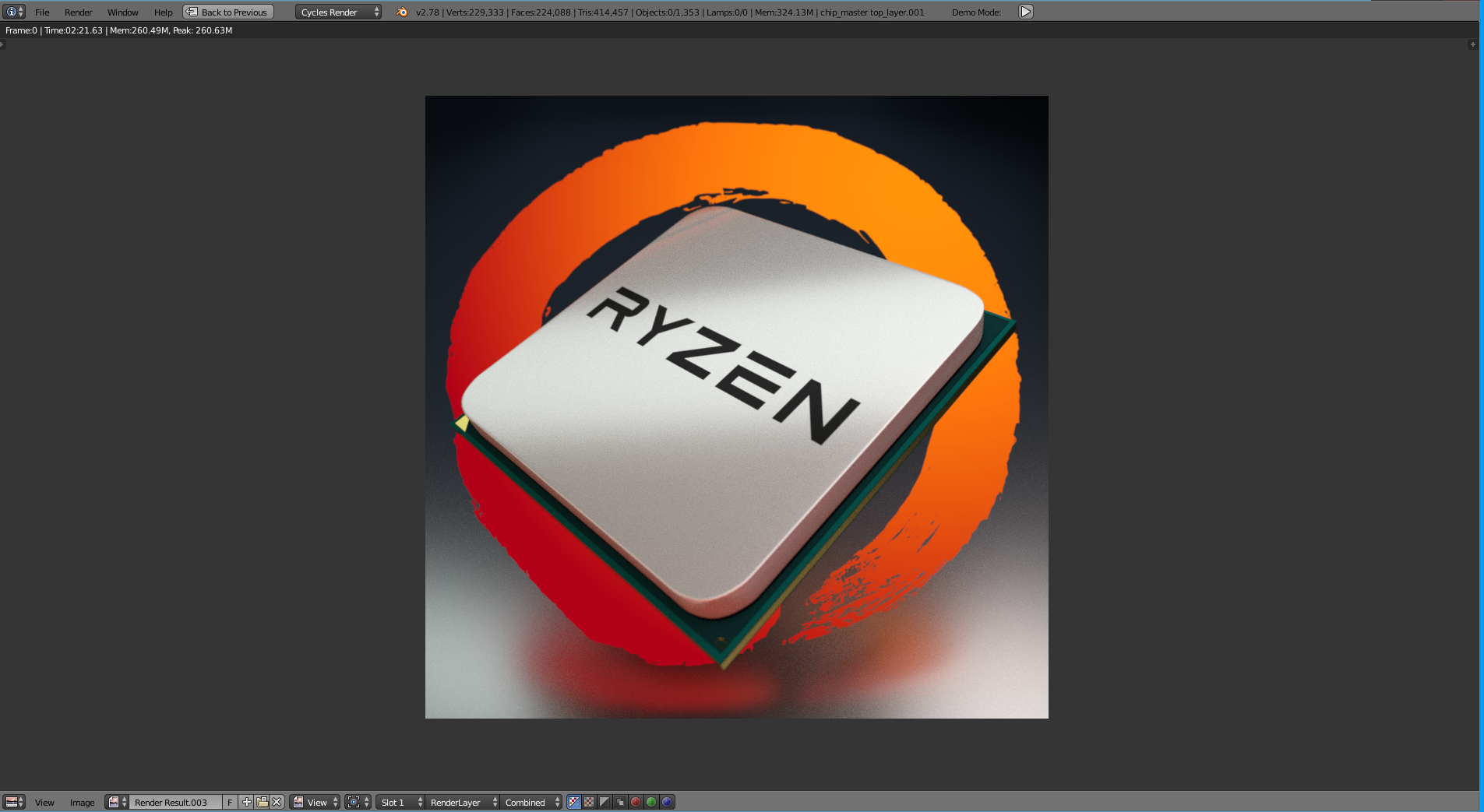Click the Blender logo icon
Image resolution: width=1484 pixels, height=812 pixels.
pyautogui.click(x=402, y=12)
